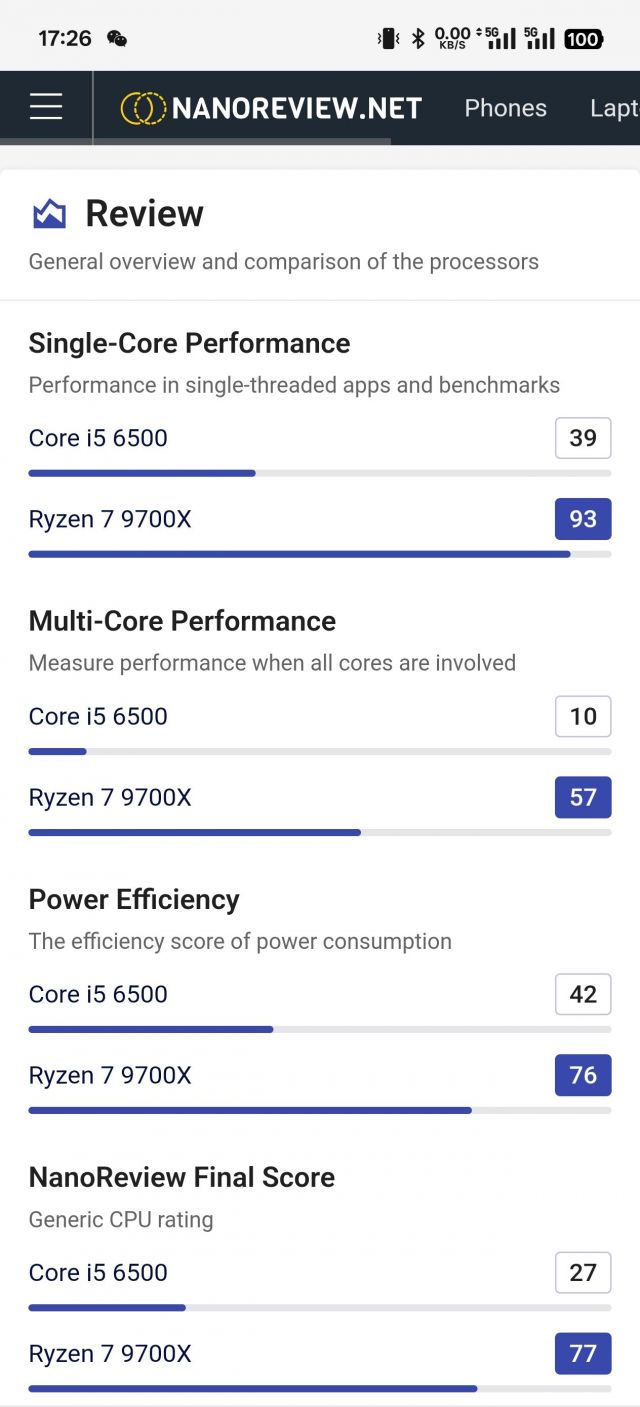Click the Core i5 6500 power efficiency score 42
Image resolution: width=640 pixels, height=1407 pixels.
583,994
